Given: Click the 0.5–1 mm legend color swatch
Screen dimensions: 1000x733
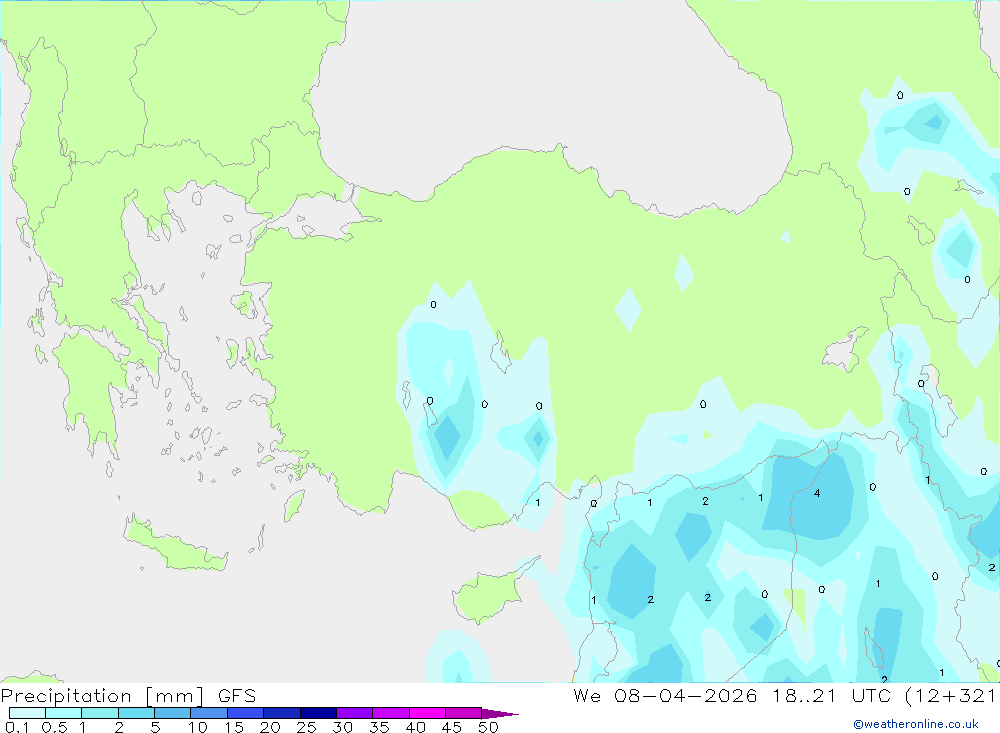Looking at the screenshot, I should click(64, 713).
